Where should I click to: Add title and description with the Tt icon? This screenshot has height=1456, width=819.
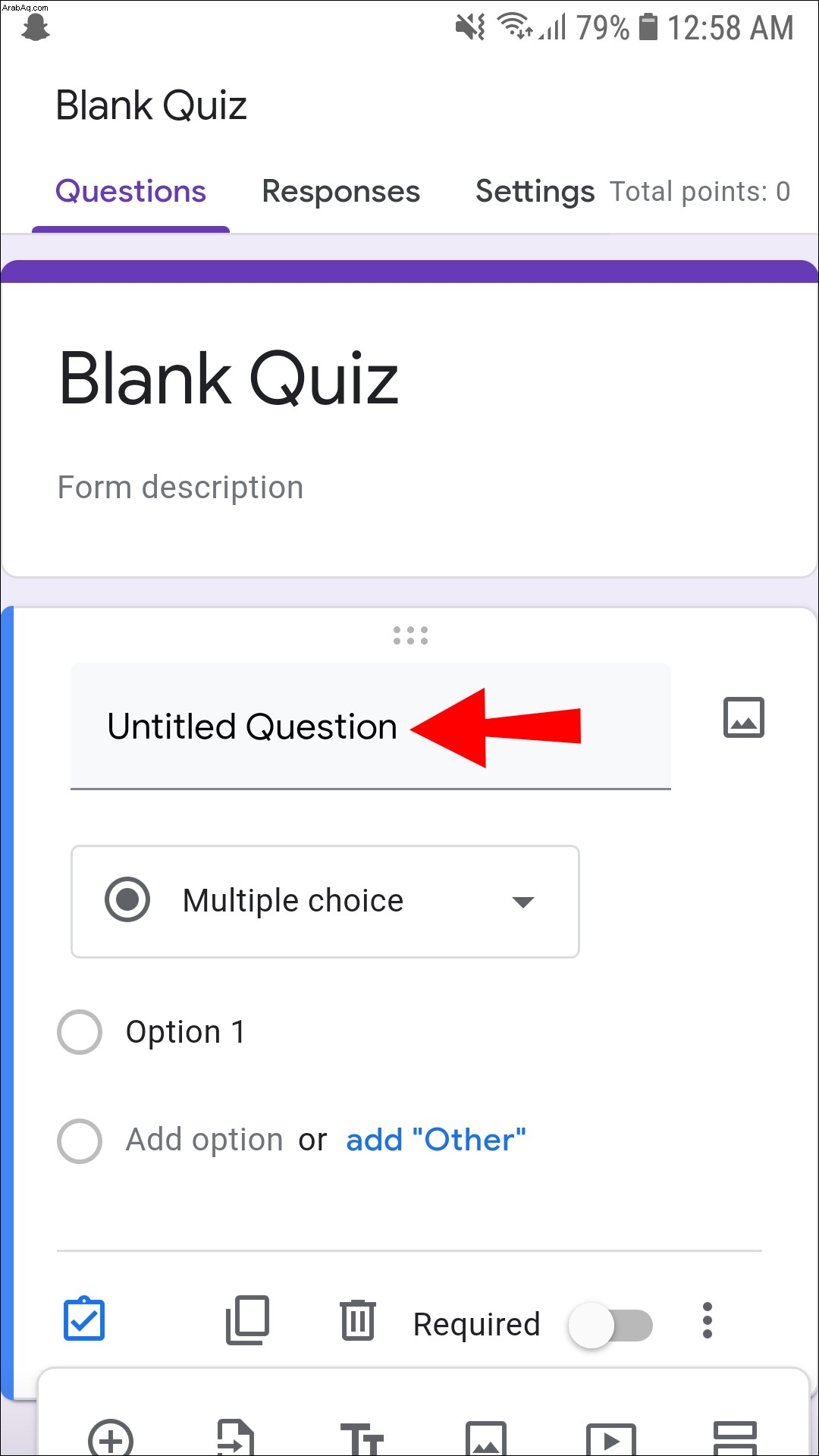click(362, 1439)
